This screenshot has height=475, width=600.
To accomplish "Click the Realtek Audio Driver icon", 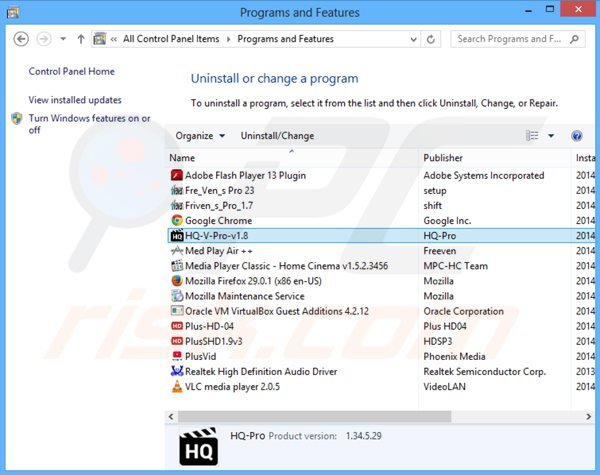I will coord(176,371).
